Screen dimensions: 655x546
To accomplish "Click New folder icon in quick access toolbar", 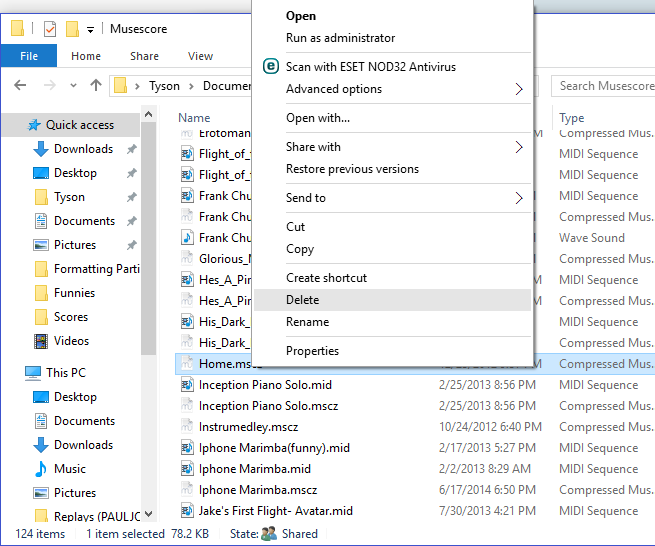I will [72, 29].
